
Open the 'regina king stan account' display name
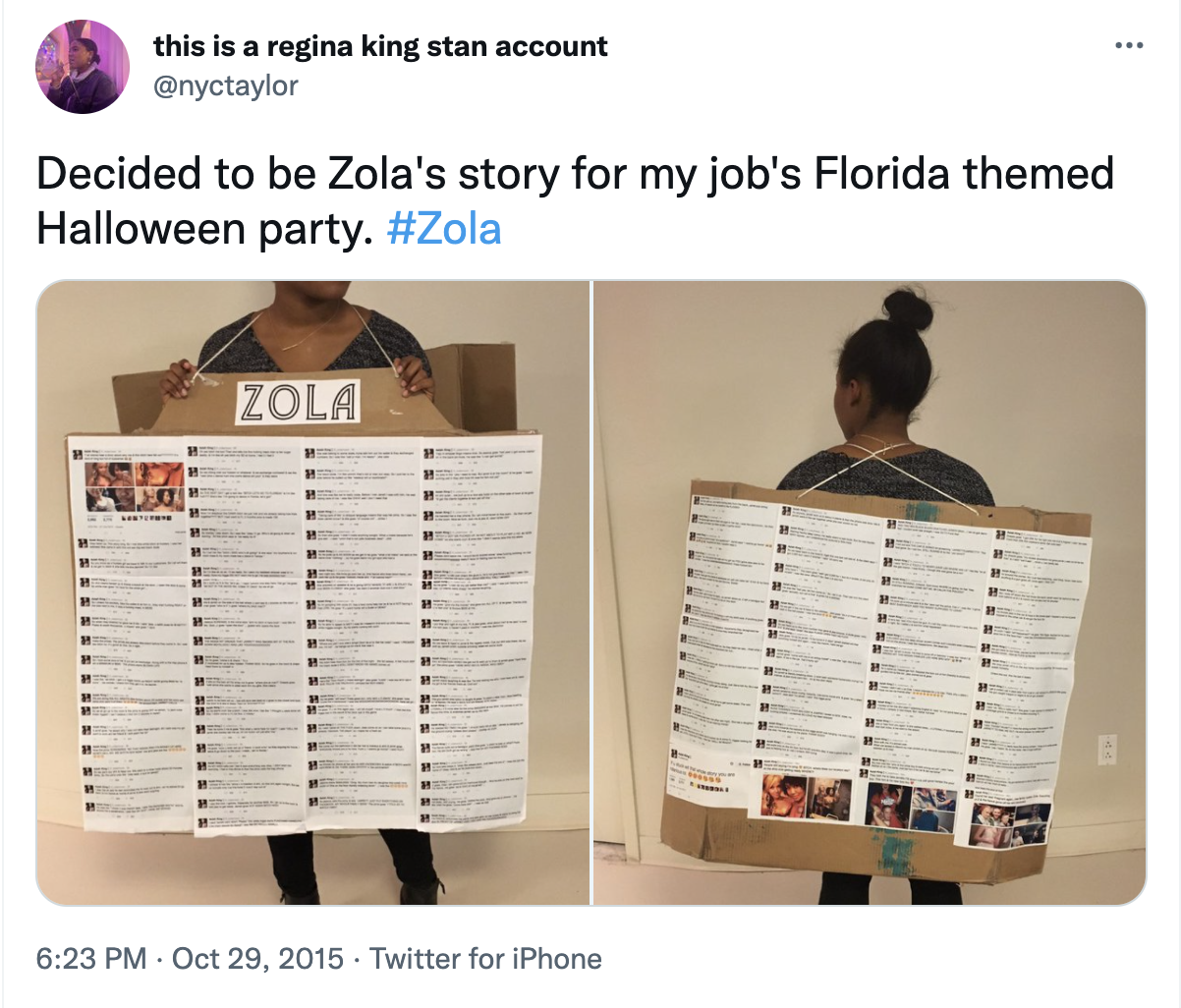381,46
